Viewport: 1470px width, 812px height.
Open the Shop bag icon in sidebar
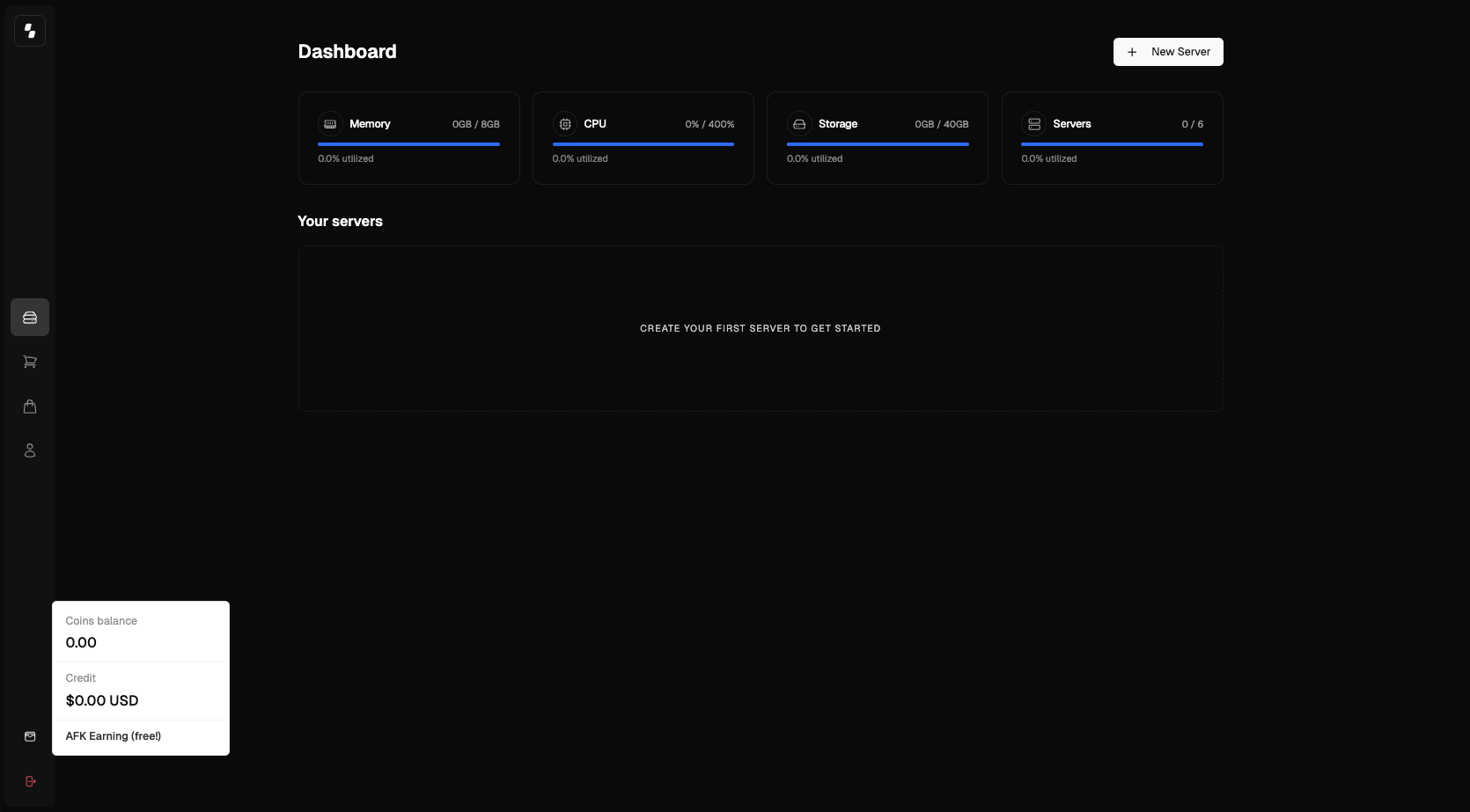(x=30, y=406)
